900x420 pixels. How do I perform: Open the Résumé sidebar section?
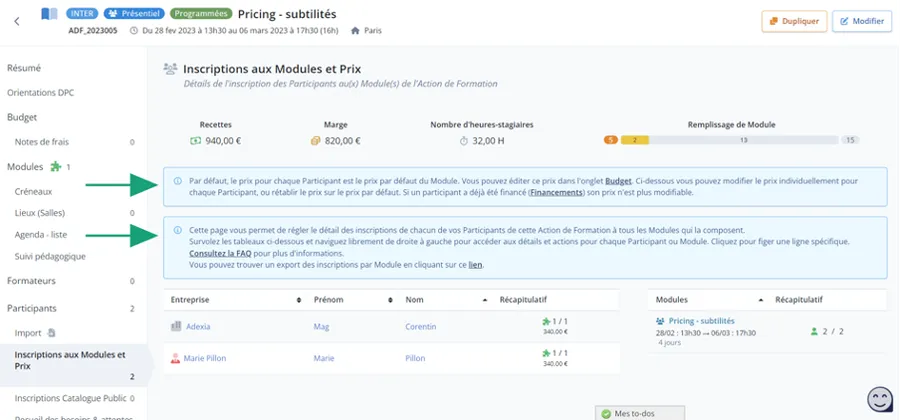(x=24, y=68)
